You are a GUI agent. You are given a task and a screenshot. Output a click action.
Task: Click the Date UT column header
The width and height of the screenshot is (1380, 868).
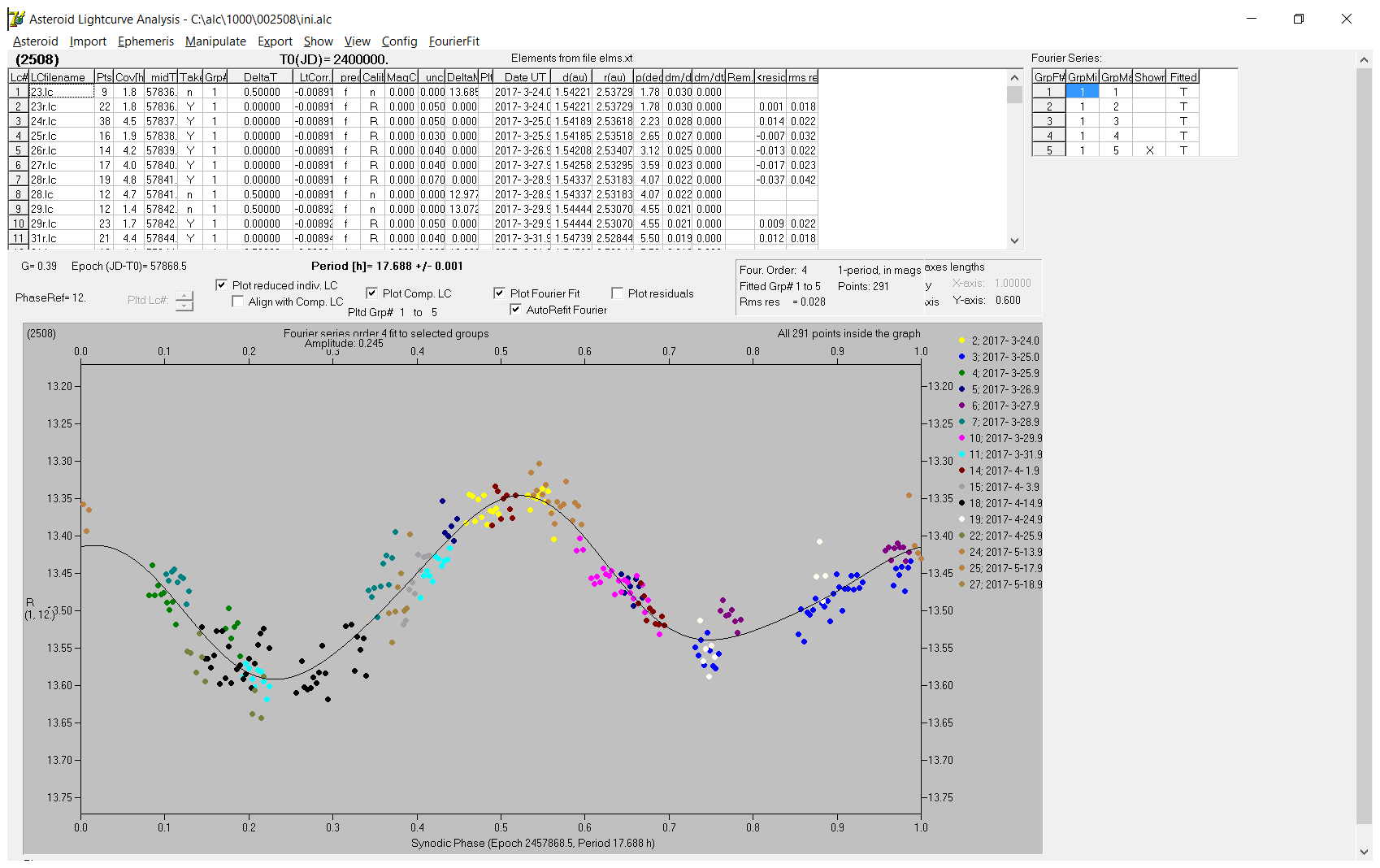(x=523, y=77)
